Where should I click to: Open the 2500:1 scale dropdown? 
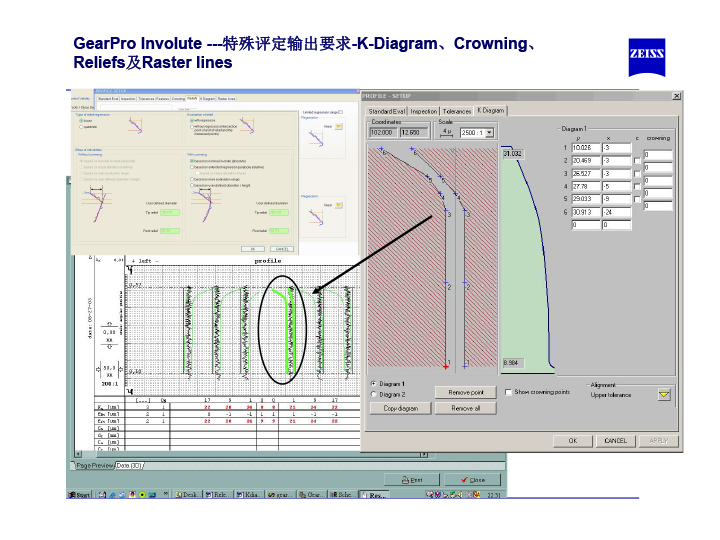click(x=488, y=132)
